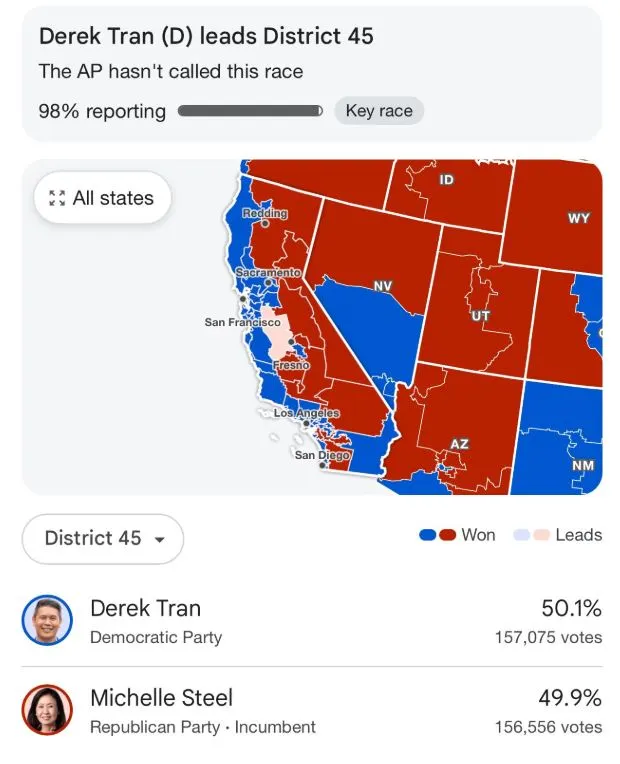Click the San Diego city dot

pyautogui.click(x=322, y=465)
